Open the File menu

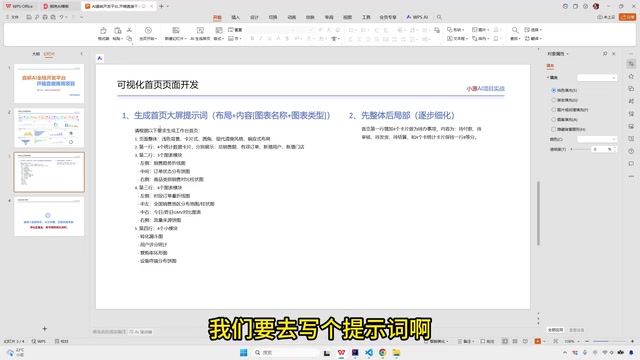tap(13, 17)
